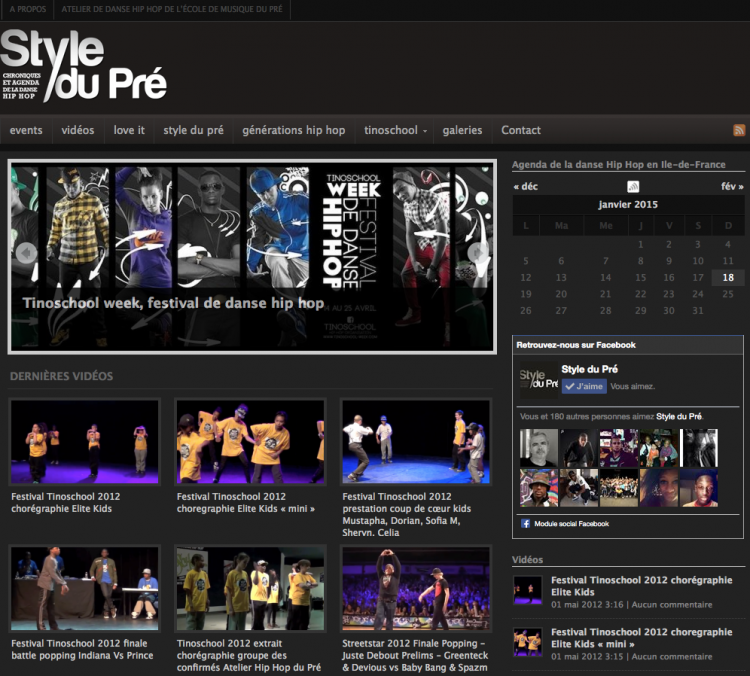Open the style du pré menu item

(193, 130)
